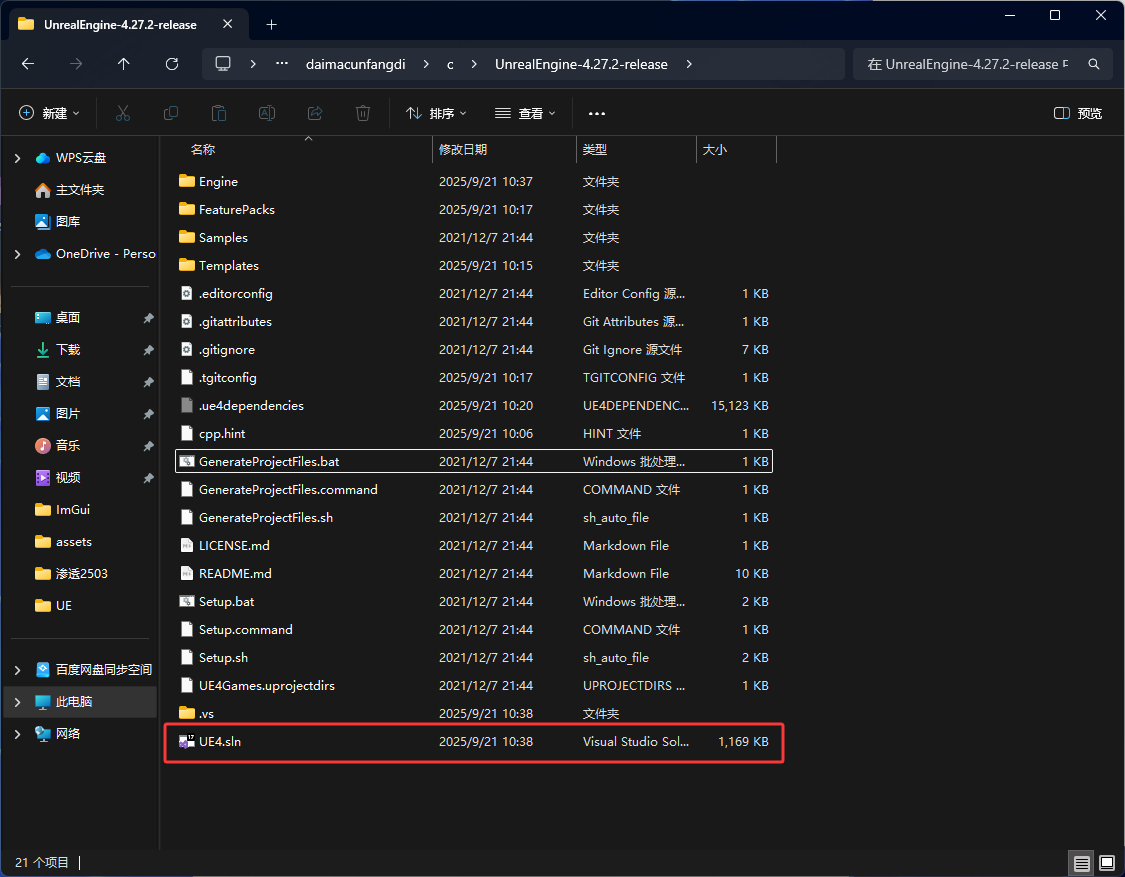Expand the WPS cloud drive tree node
The width and height of the screenshot is (1125, 877).
click(x=17, y=158)
